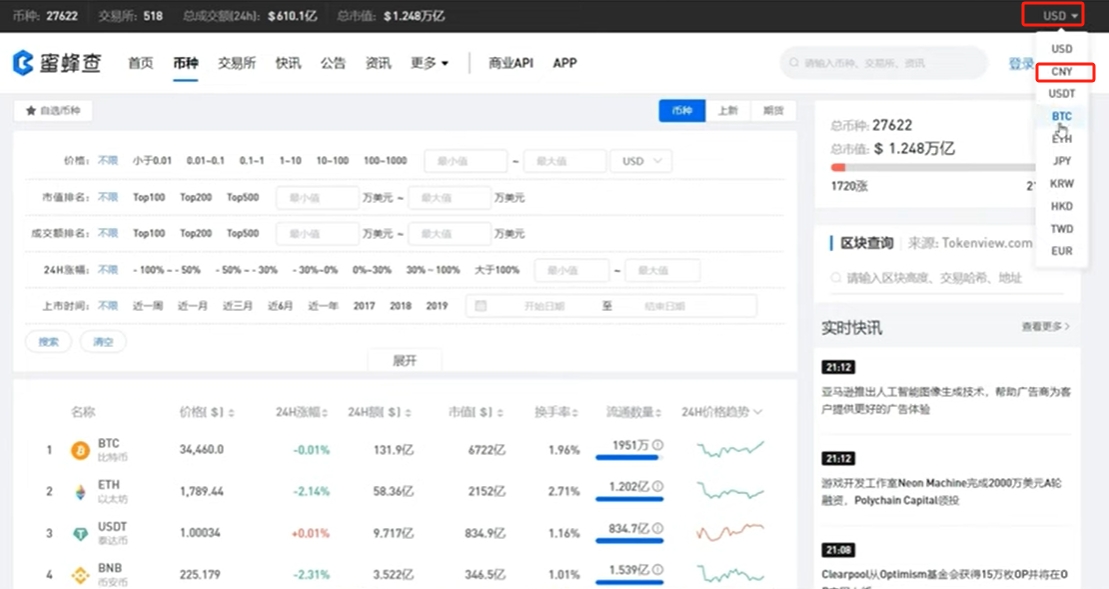Viewport: 1109px width, 589px height.
Task: Switch to 期货 tab
Action: click(x=773, y=110)
